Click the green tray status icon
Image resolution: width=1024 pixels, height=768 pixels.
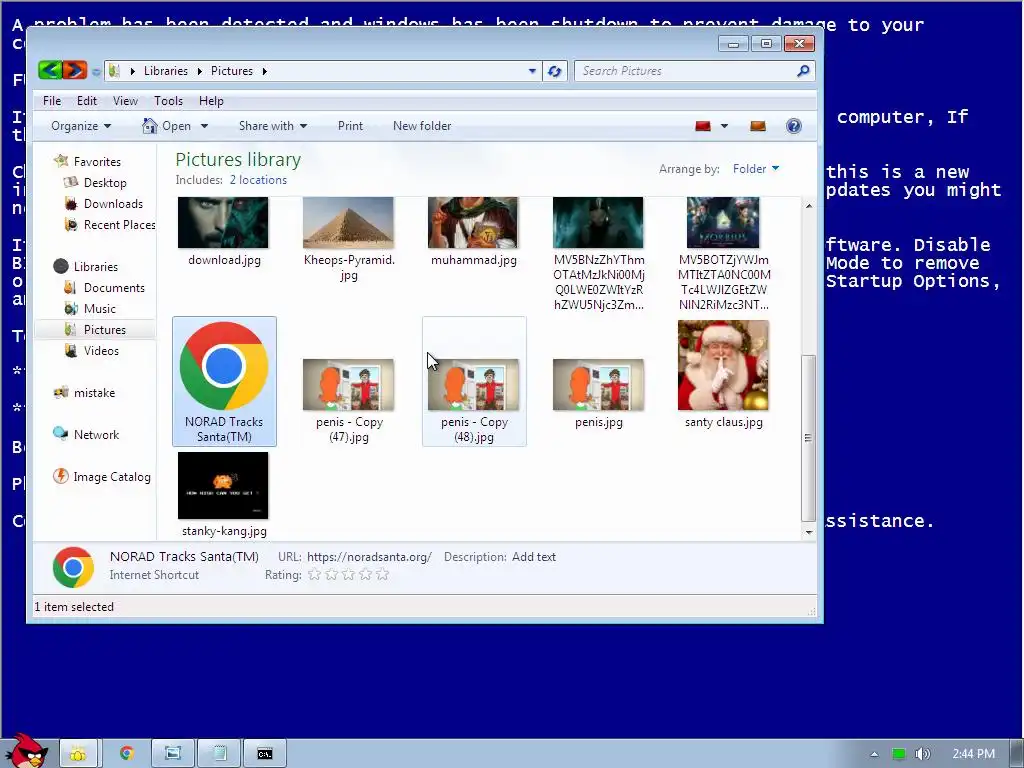(x=899, y=754)
